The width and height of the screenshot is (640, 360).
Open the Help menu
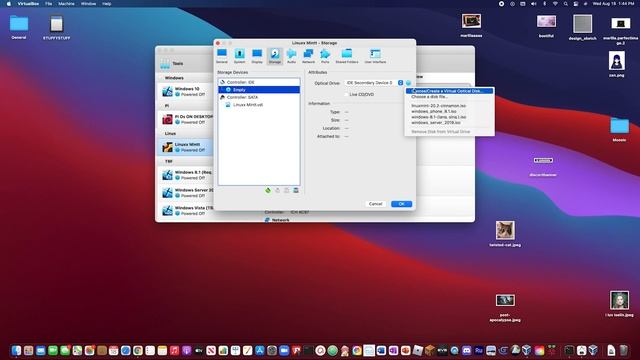pos(107,4)
